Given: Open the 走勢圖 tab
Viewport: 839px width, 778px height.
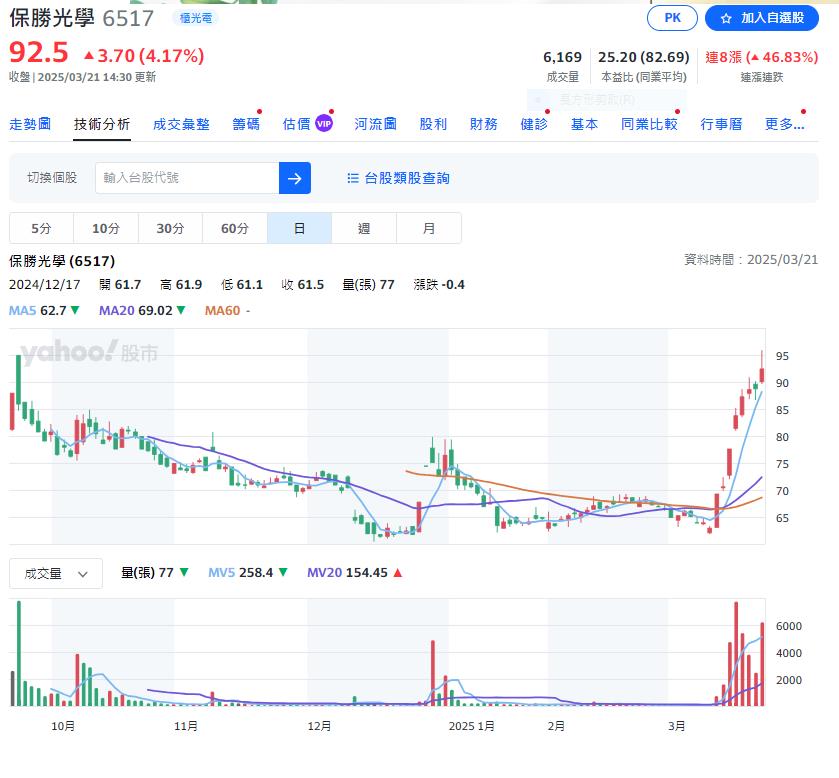Looking at the screenshot, I should pos(30,124).
